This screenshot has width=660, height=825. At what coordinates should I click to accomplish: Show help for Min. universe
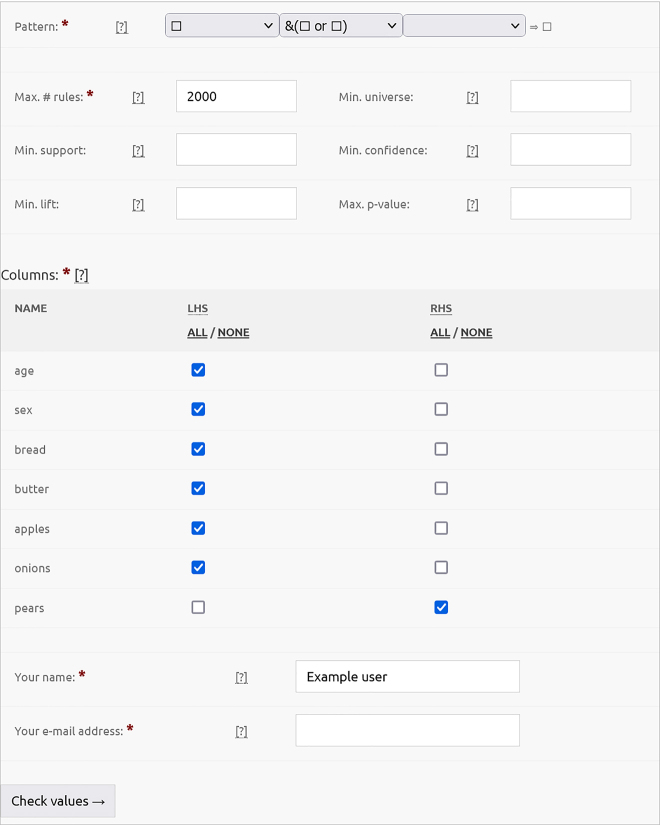click(472, 97)
